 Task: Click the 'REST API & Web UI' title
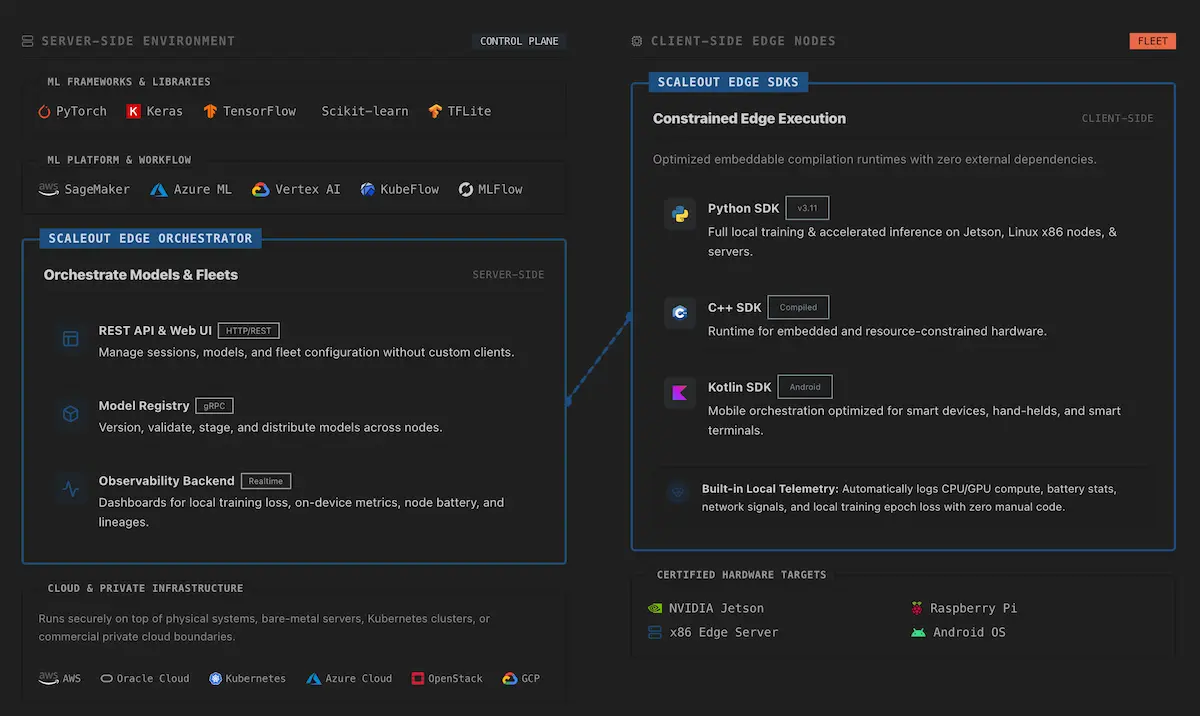coord(155,330)
